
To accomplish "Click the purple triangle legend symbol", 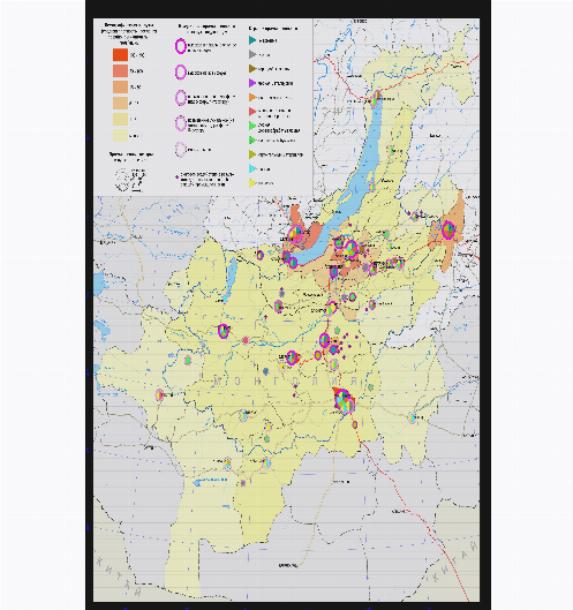I will pyautogui.click(x=252, y=83).
